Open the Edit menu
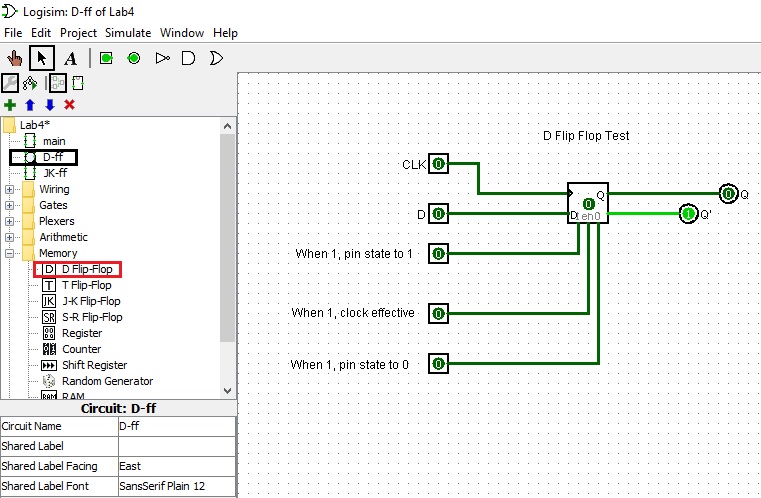The width and height of the screenshot is (761, 498). point(41,33)
